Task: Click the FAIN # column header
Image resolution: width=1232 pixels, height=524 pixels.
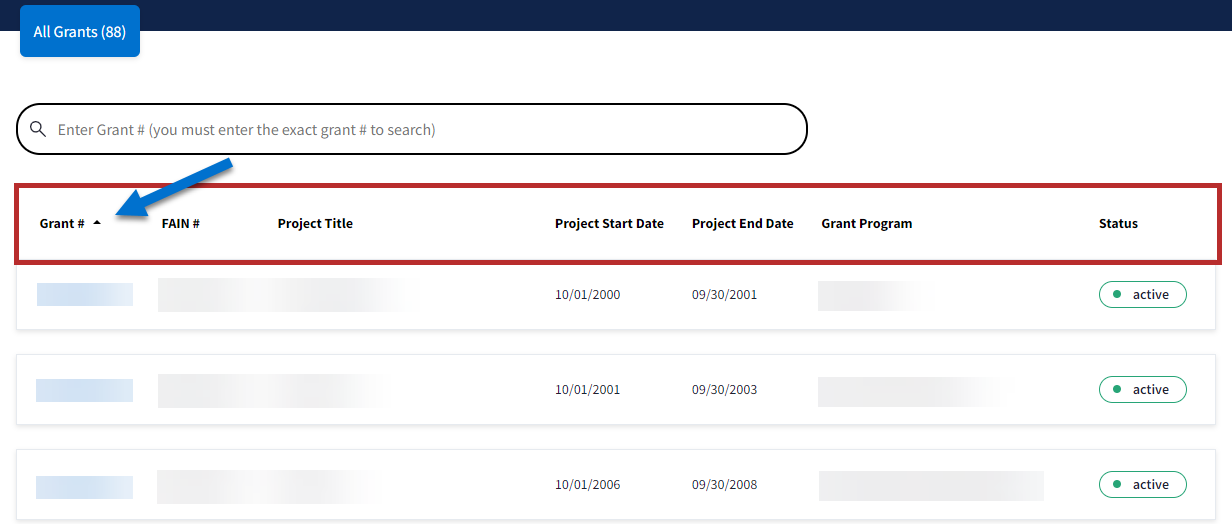Action: tap(181, 224)
